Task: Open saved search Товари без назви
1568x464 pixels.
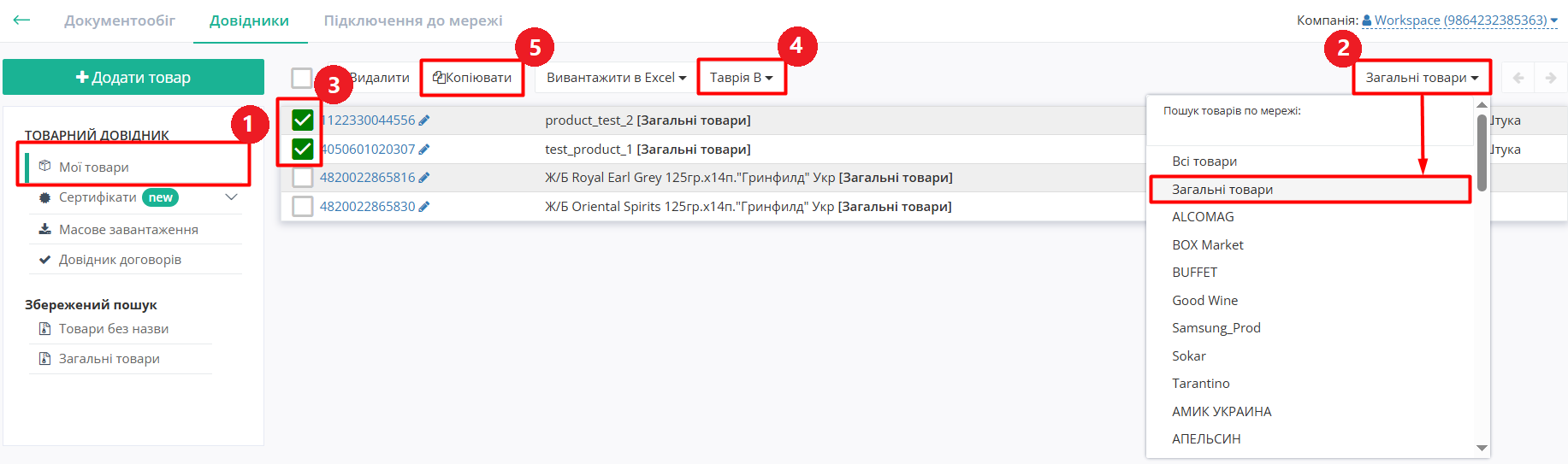Action: tap(114, 329)
